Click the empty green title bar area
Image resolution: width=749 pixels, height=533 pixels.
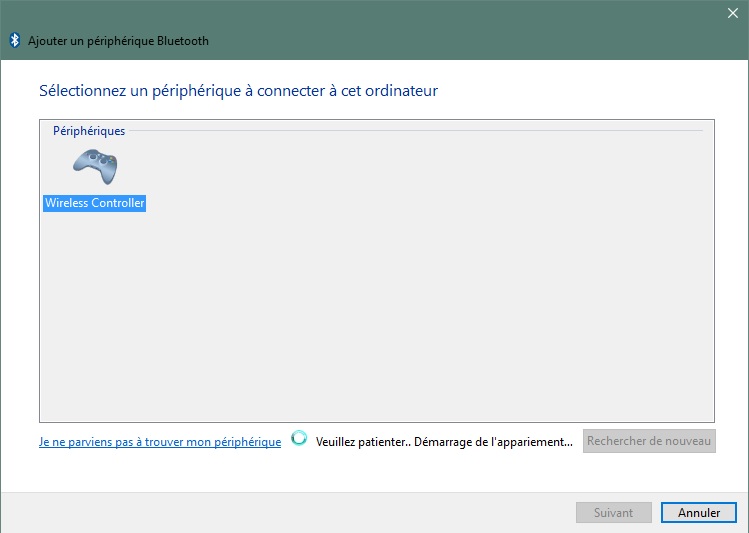tap(454, 30)
